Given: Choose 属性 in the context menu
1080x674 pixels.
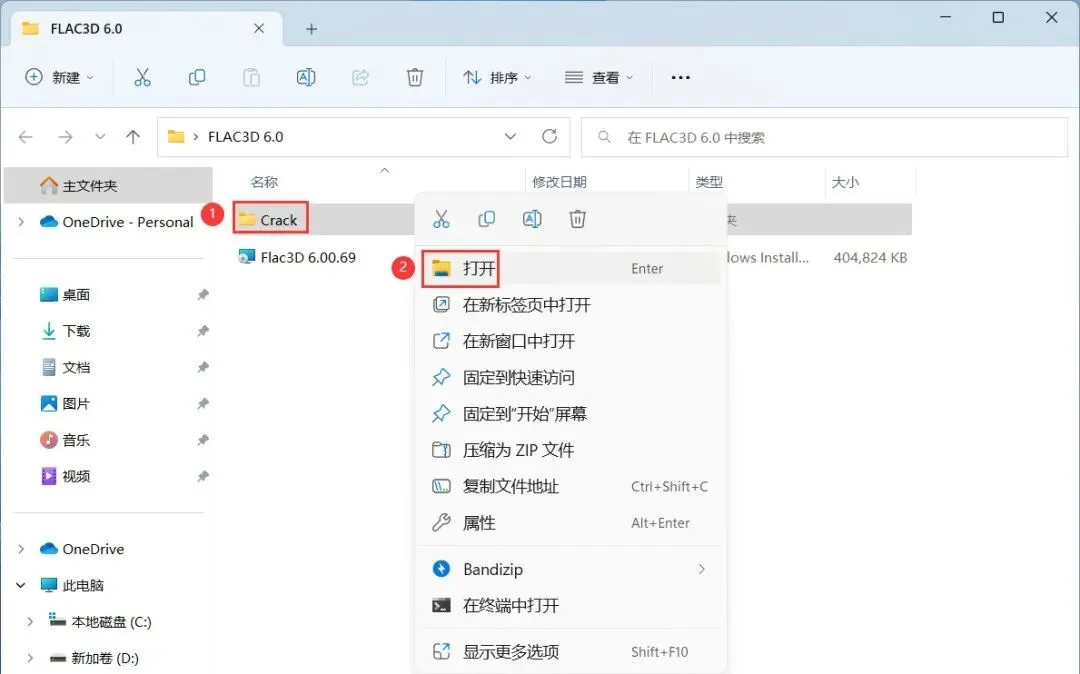Looking at the screenshot, I should click(x=571, y=523).
